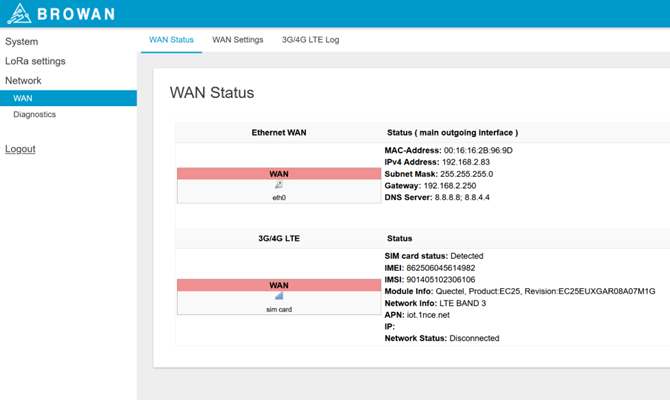Image resolution: width=670 pixels, height=400 pixels.
Task: Click the APN value iot.1nce.net
Action: [x=428, y=315]
